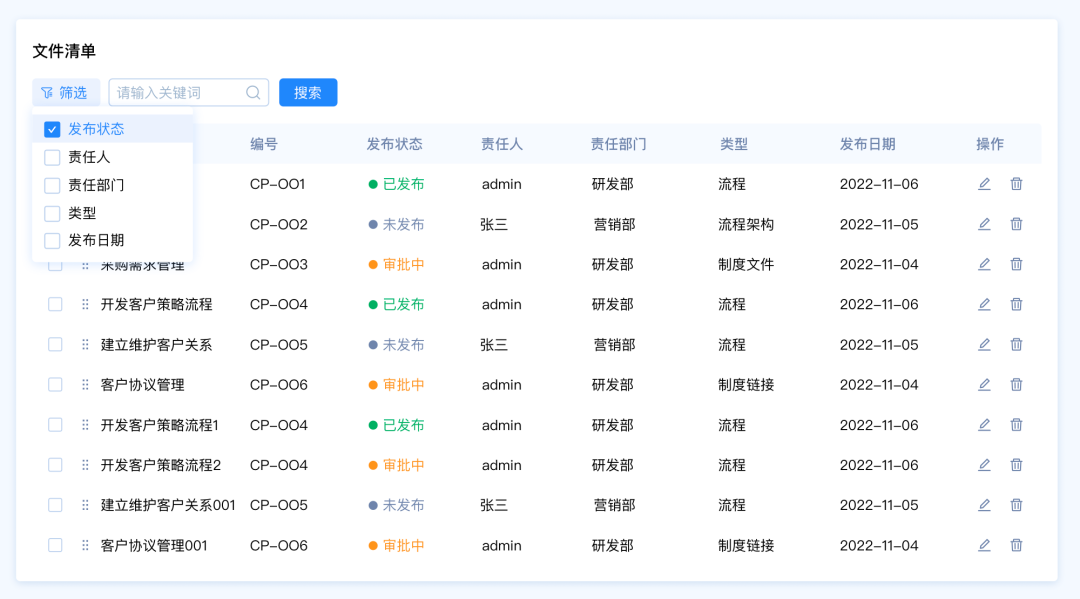Select the row checkbox for 开发客户策略流程
1080x599 pixels.
pyautogui.click(x=55, y=305)
